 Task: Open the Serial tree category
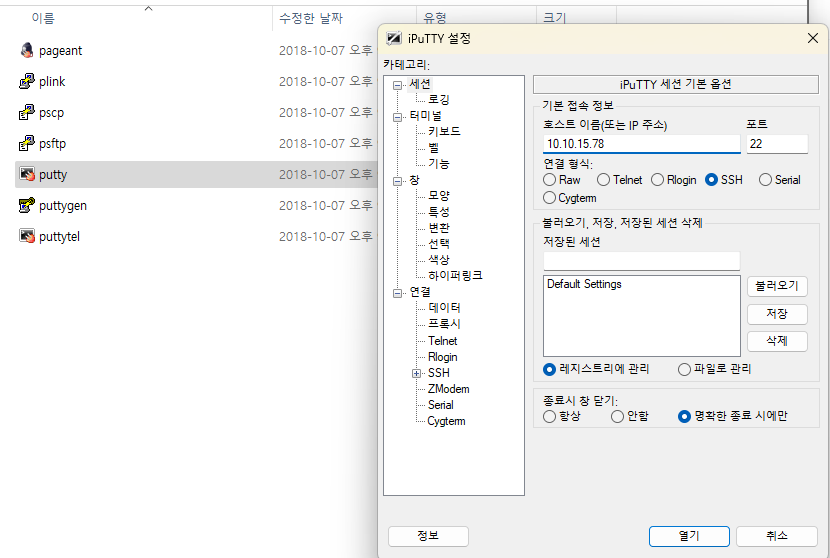[x=440, y=405]
